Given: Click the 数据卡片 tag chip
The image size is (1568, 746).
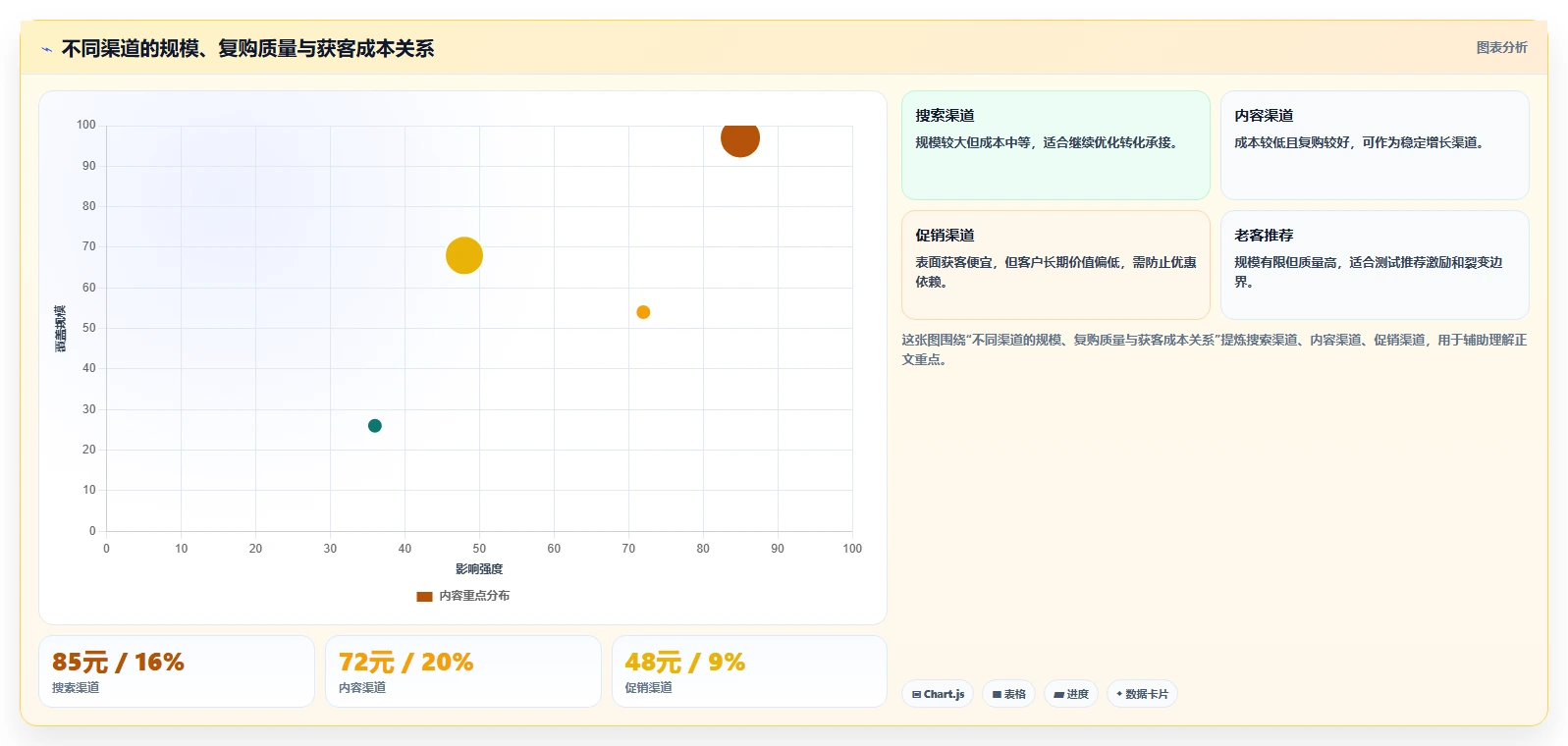Looking at the screenshot, I should [1142, 694].
